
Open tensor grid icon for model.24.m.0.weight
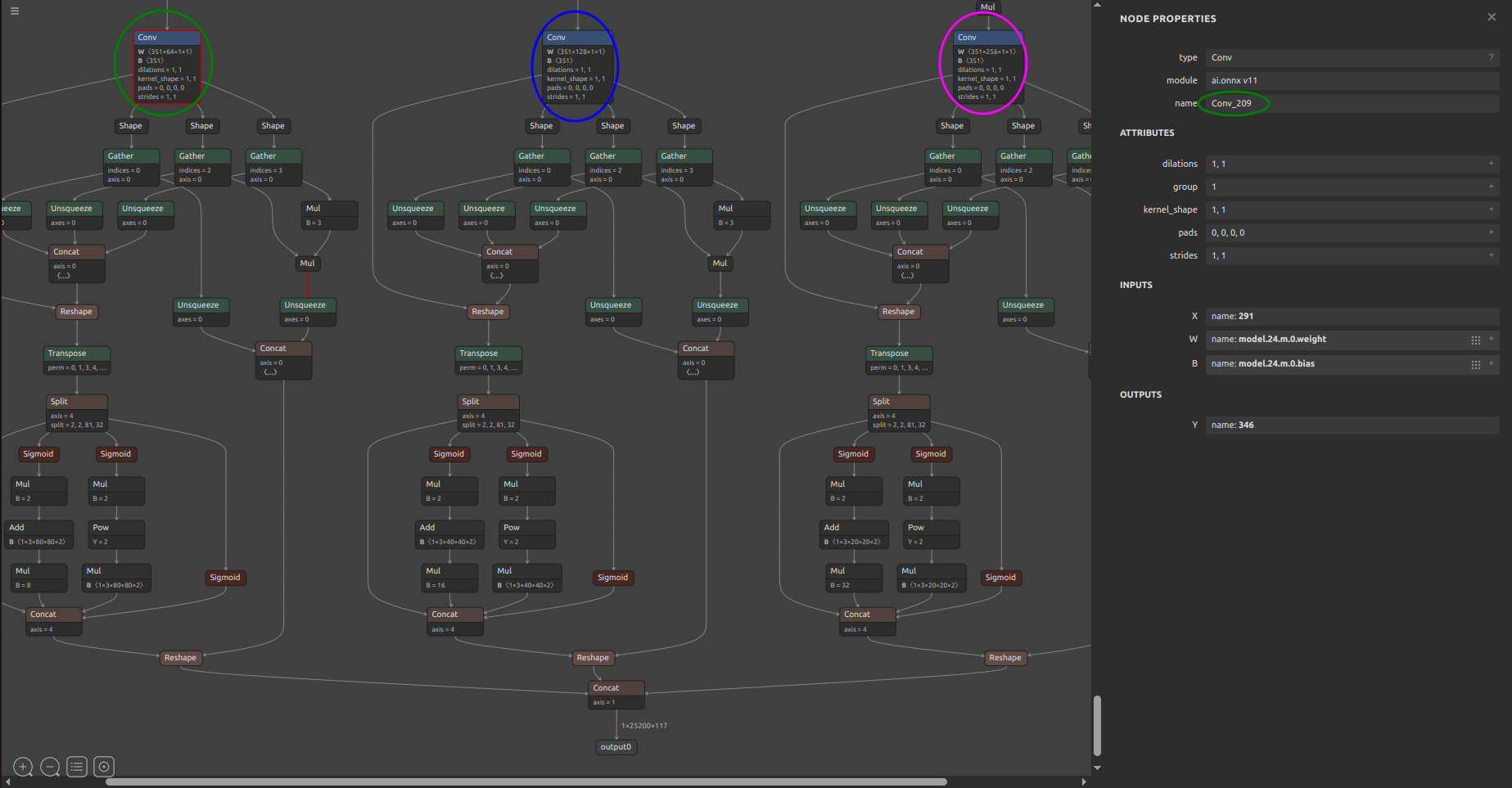click(1475, 340)
